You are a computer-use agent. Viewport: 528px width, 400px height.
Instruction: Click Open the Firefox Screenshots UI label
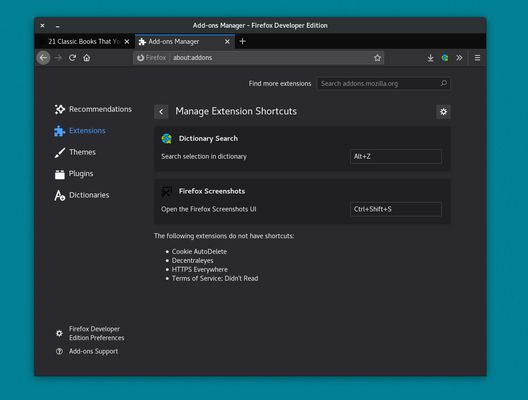(209, 209)
